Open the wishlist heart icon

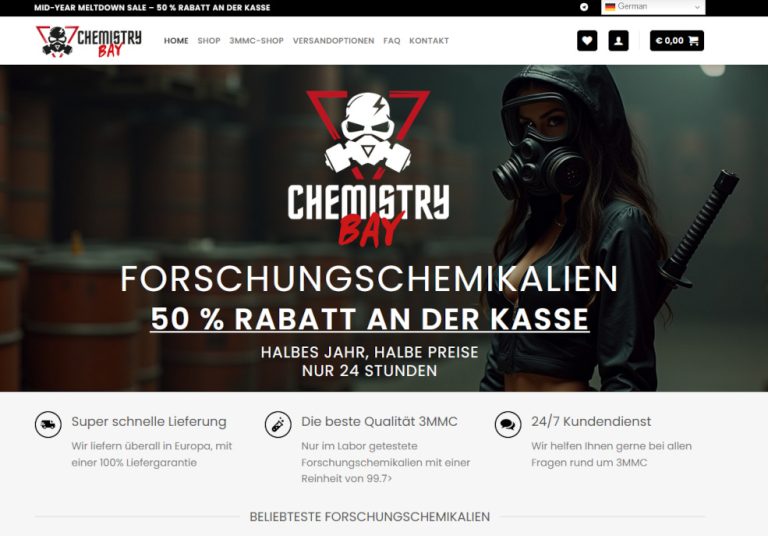coord(587,41)
